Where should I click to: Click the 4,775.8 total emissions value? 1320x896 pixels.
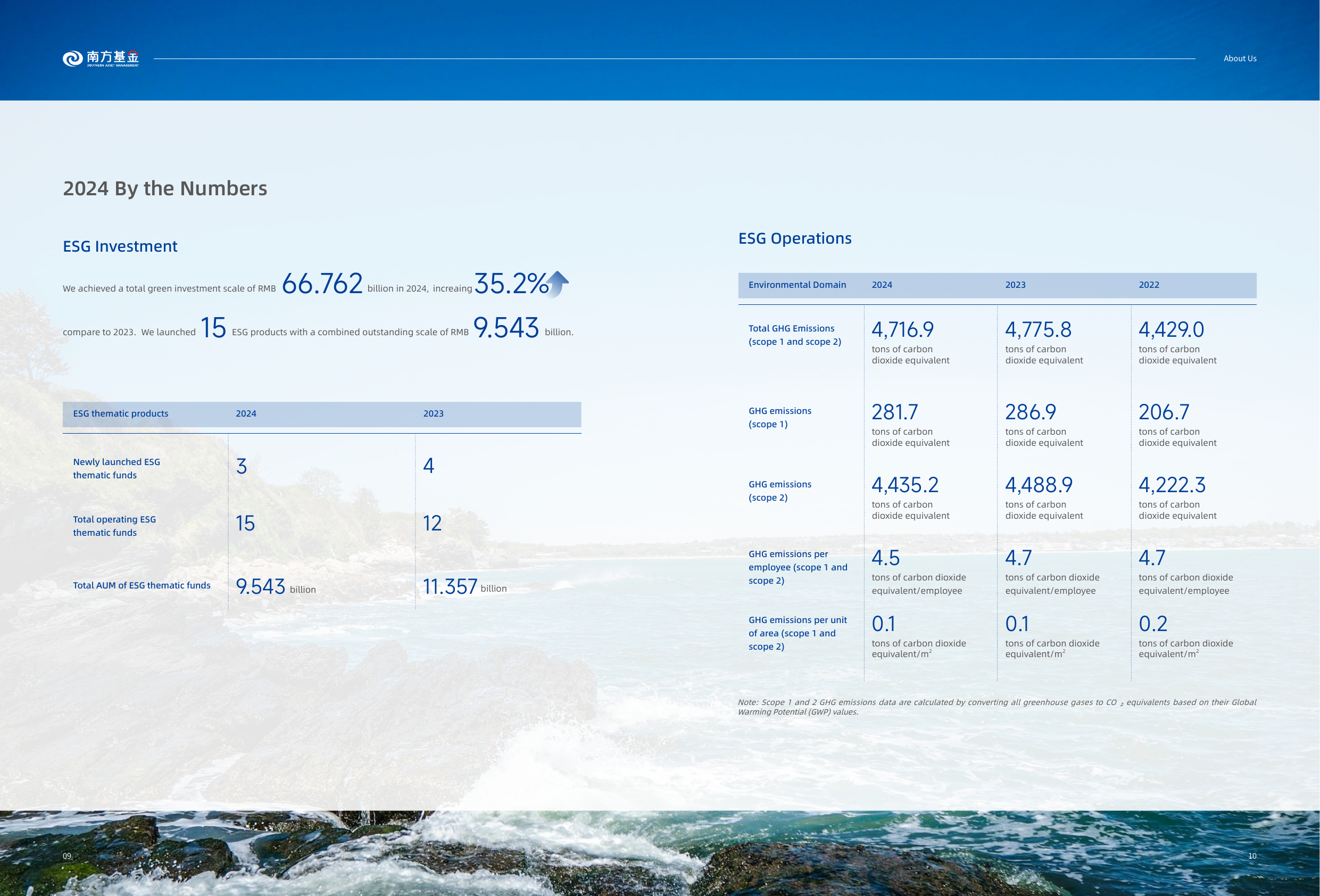click(1037, 329)
